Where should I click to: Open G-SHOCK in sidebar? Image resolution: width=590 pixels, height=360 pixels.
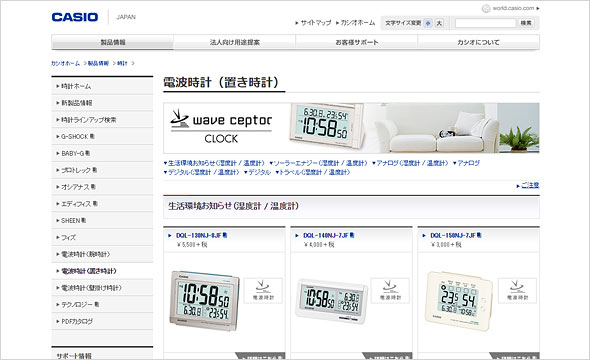point(102,136)
